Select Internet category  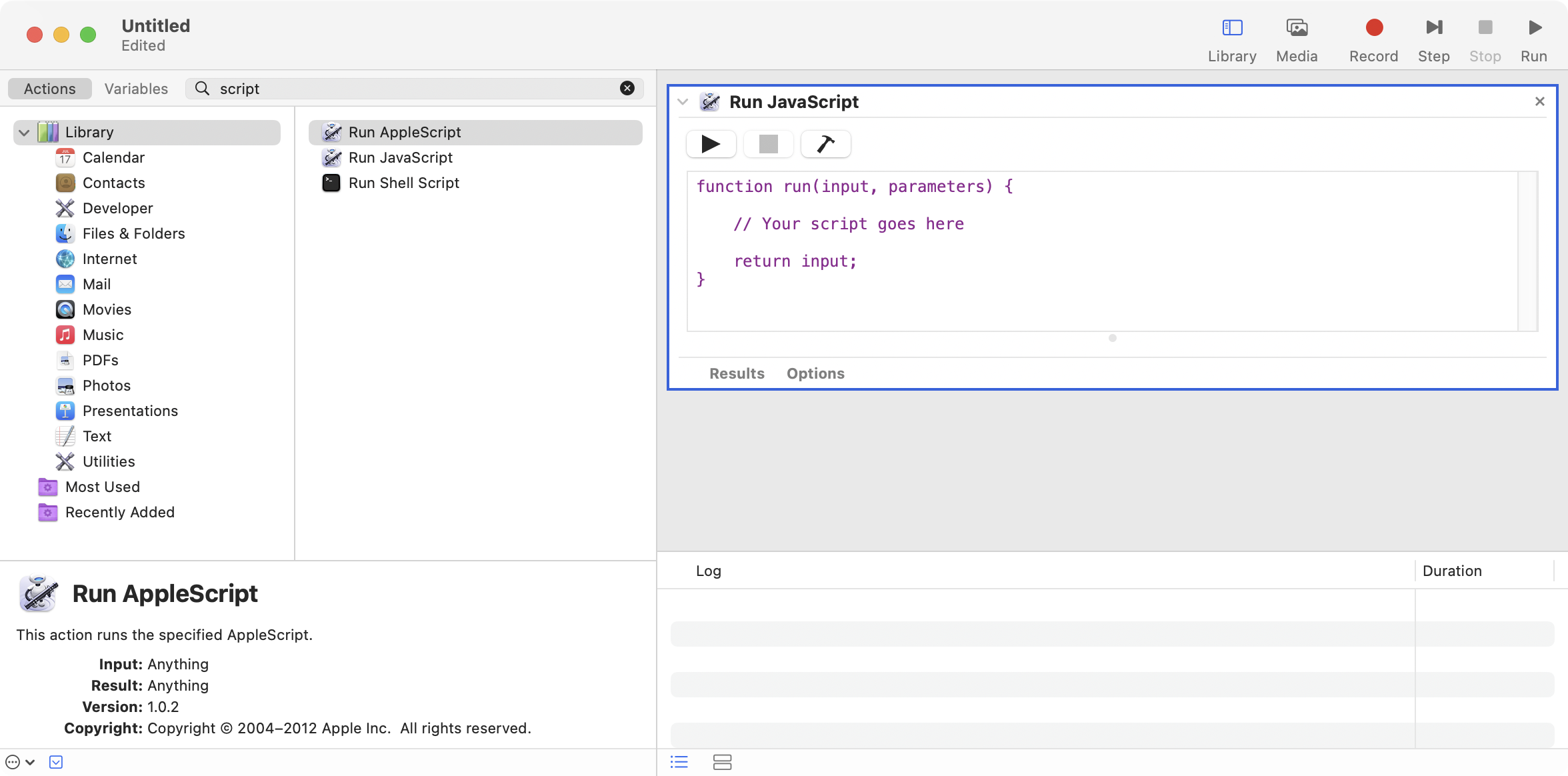(x=109, y=259)
